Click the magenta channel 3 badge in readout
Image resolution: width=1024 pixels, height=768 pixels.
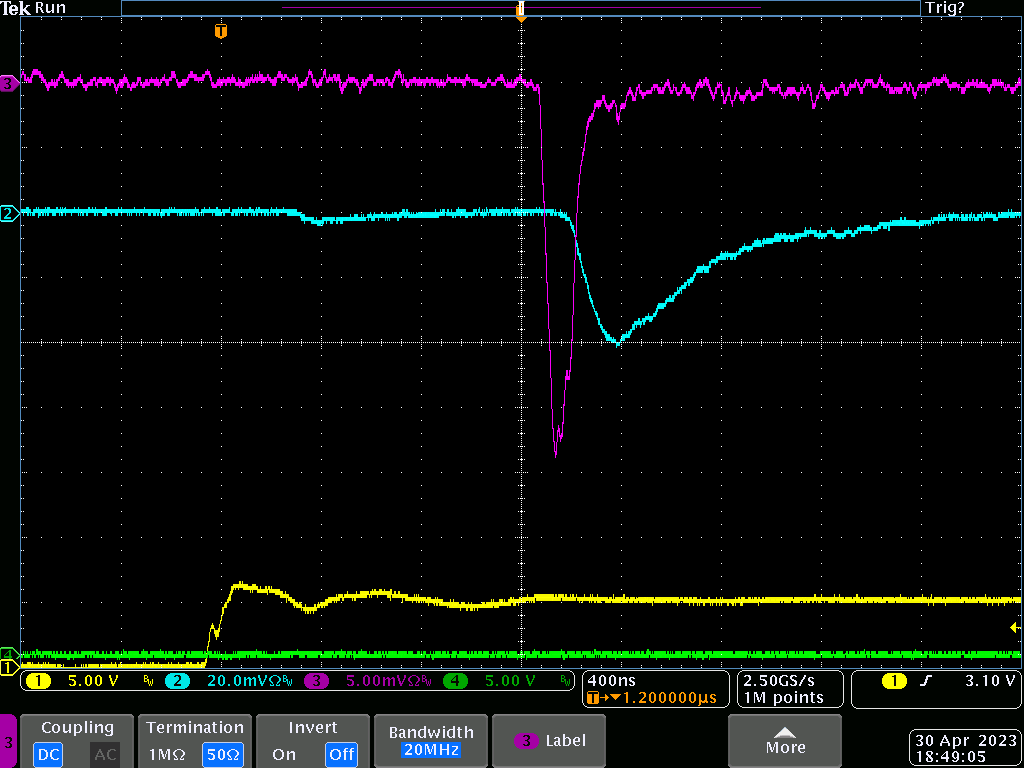(317, 681)
